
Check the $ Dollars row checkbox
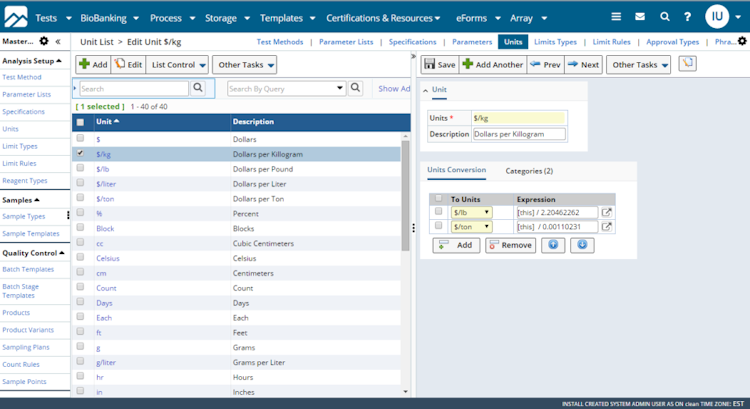click(80, 138)
